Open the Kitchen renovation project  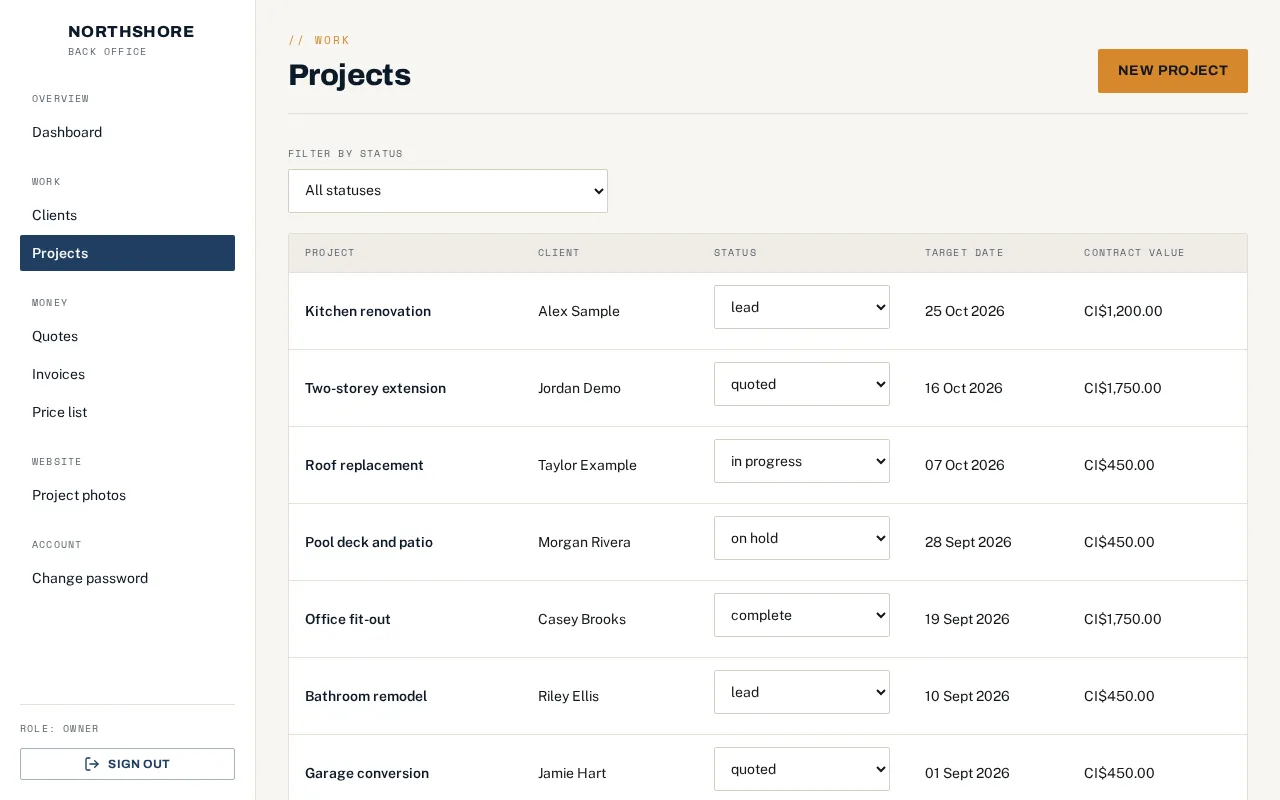pos(368,311)
